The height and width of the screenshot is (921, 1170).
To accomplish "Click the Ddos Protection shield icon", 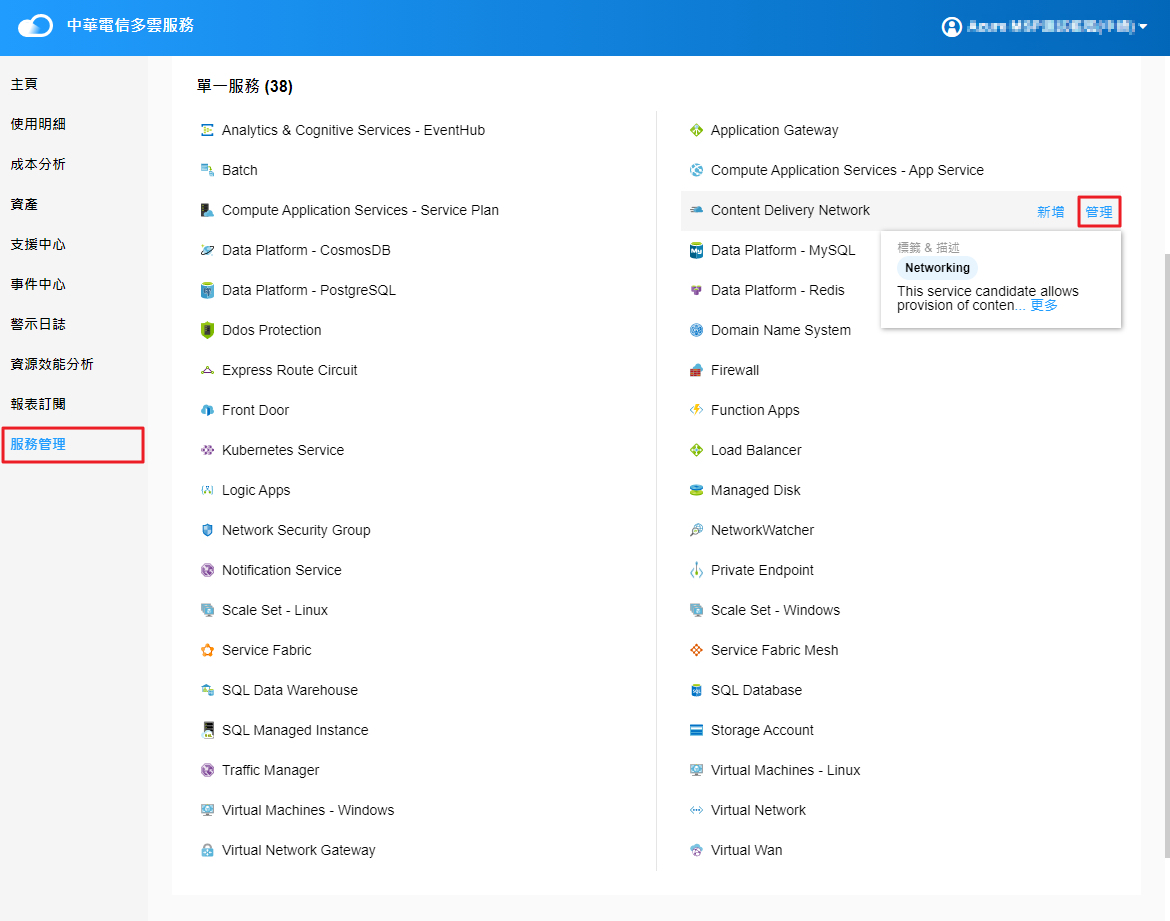I will (x=207, y=330).
